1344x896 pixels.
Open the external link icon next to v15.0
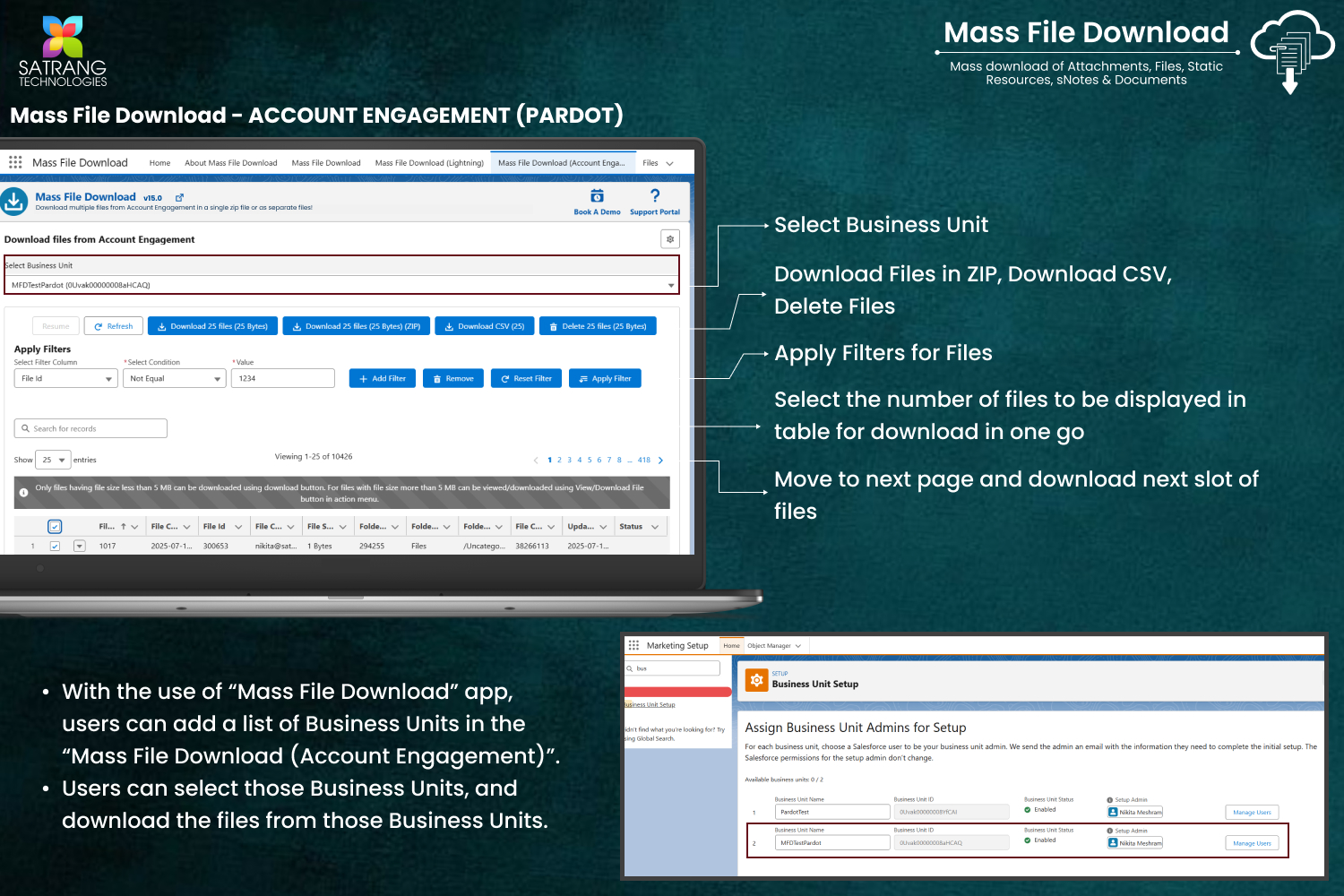(179, 197)
